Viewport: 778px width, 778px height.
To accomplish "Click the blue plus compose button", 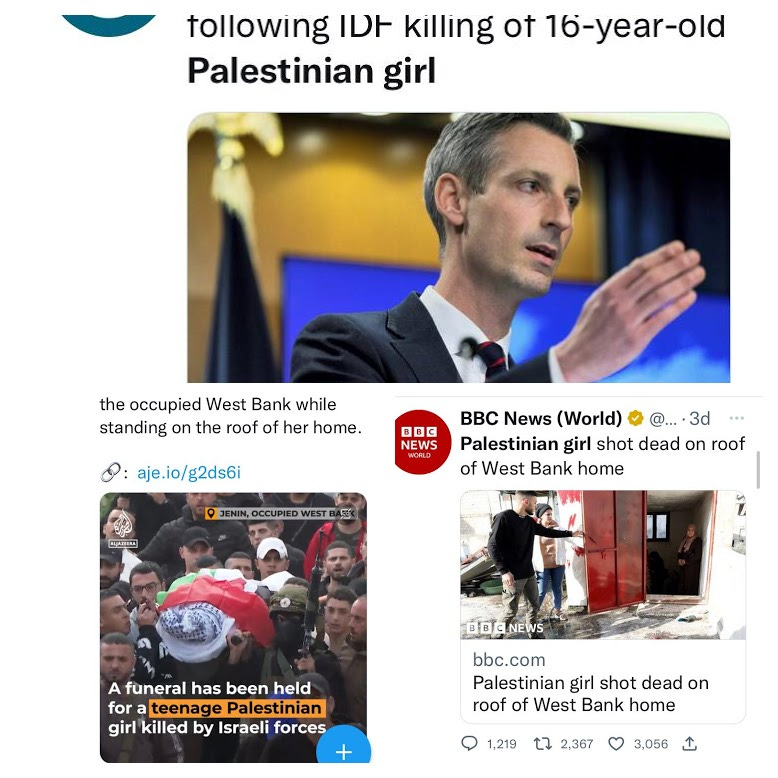I will (344, 750).
